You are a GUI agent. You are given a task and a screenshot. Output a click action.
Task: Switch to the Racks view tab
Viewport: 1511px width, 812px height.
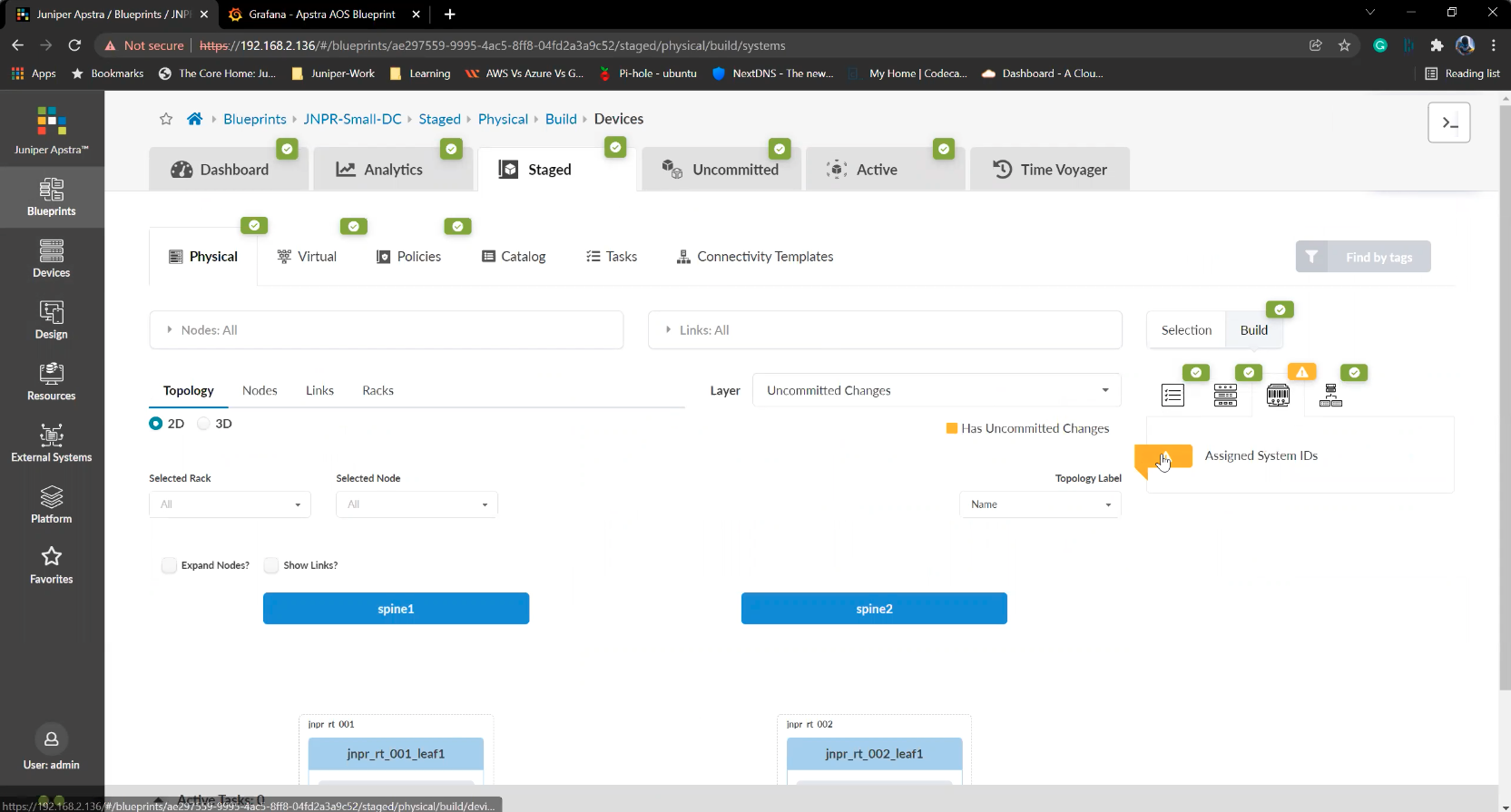(378, 390)
